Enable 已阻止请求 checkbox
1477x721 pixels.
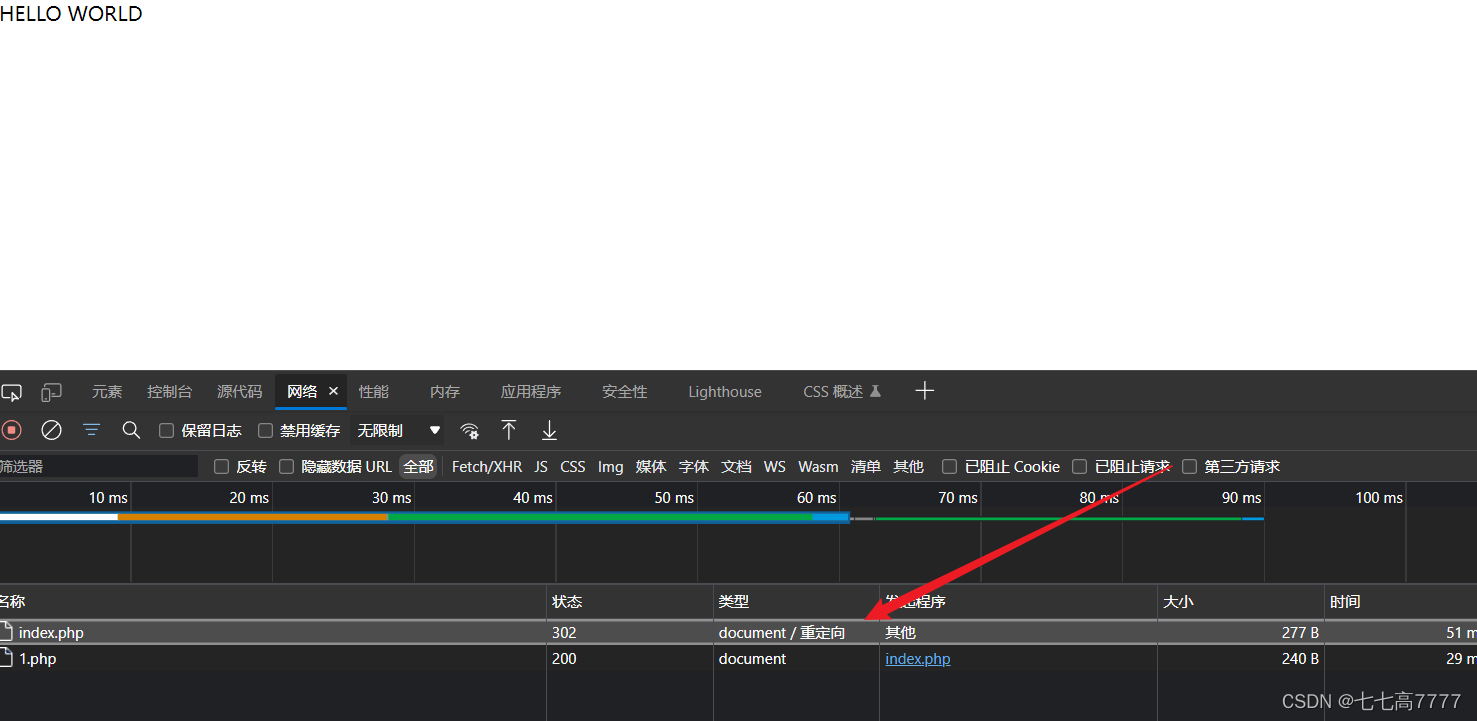click(x=1079, y=466)
